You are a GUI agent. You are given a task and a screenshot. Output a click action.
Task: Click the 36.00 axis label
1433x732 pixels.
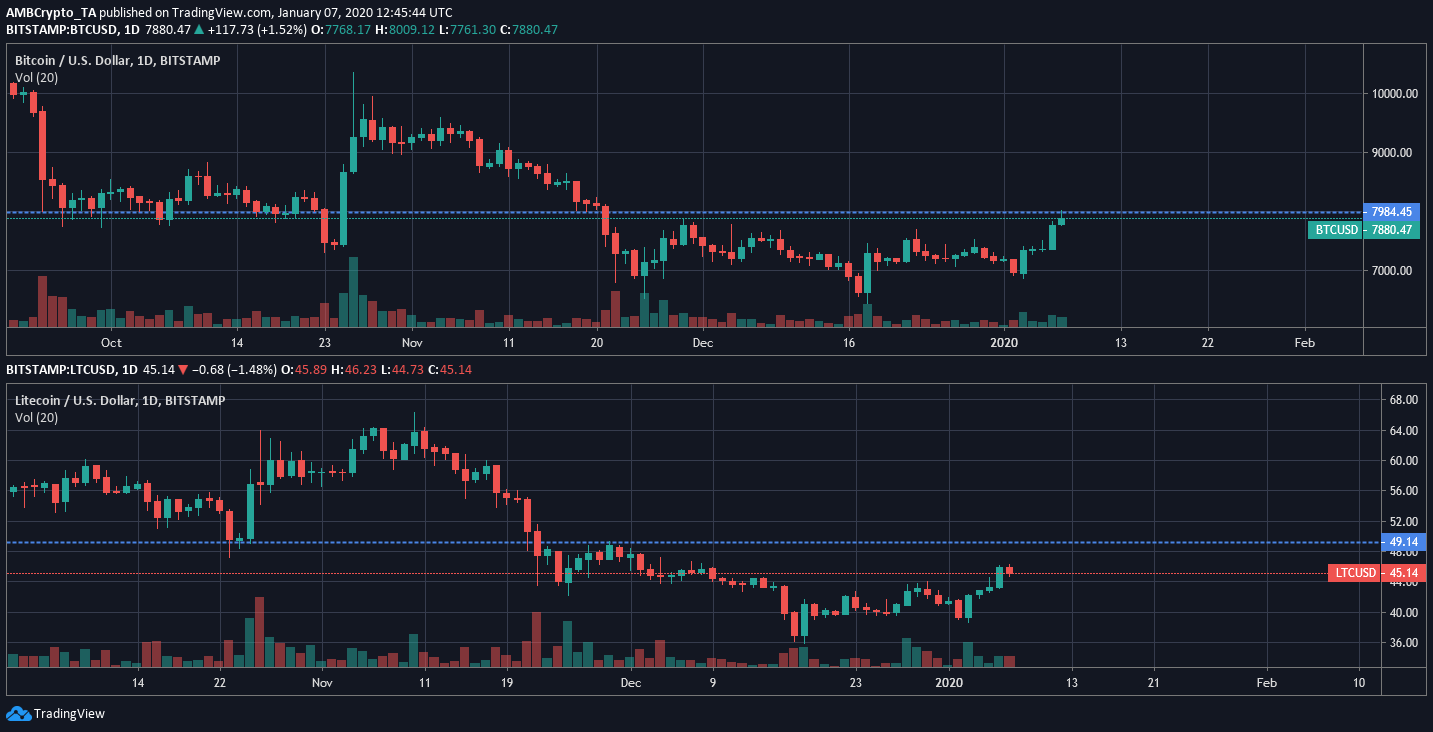[1404, 643]
